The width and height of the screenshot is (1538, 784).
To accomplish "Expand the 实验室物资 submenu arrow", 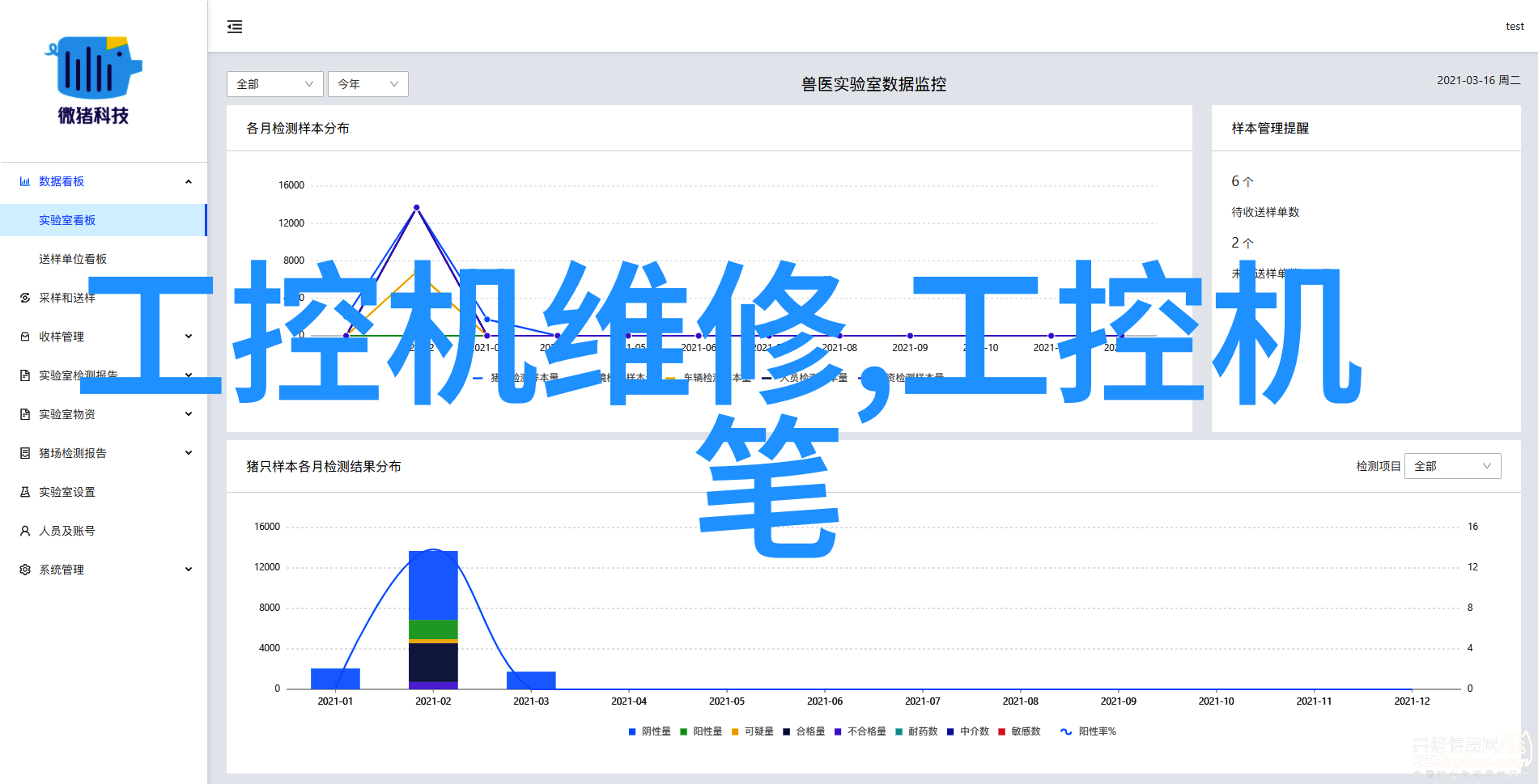I will [189, 414].
